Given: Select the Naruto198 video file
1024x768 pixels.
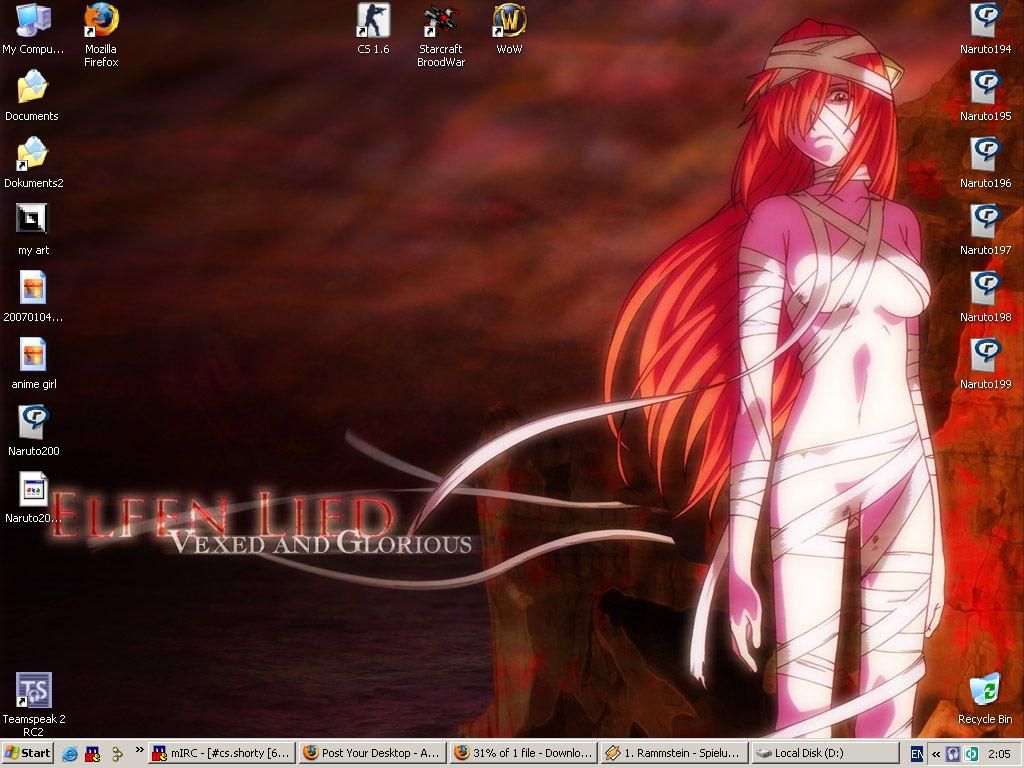Looking at the screenshot, I should pyautogui.click(x=985, y=297).
